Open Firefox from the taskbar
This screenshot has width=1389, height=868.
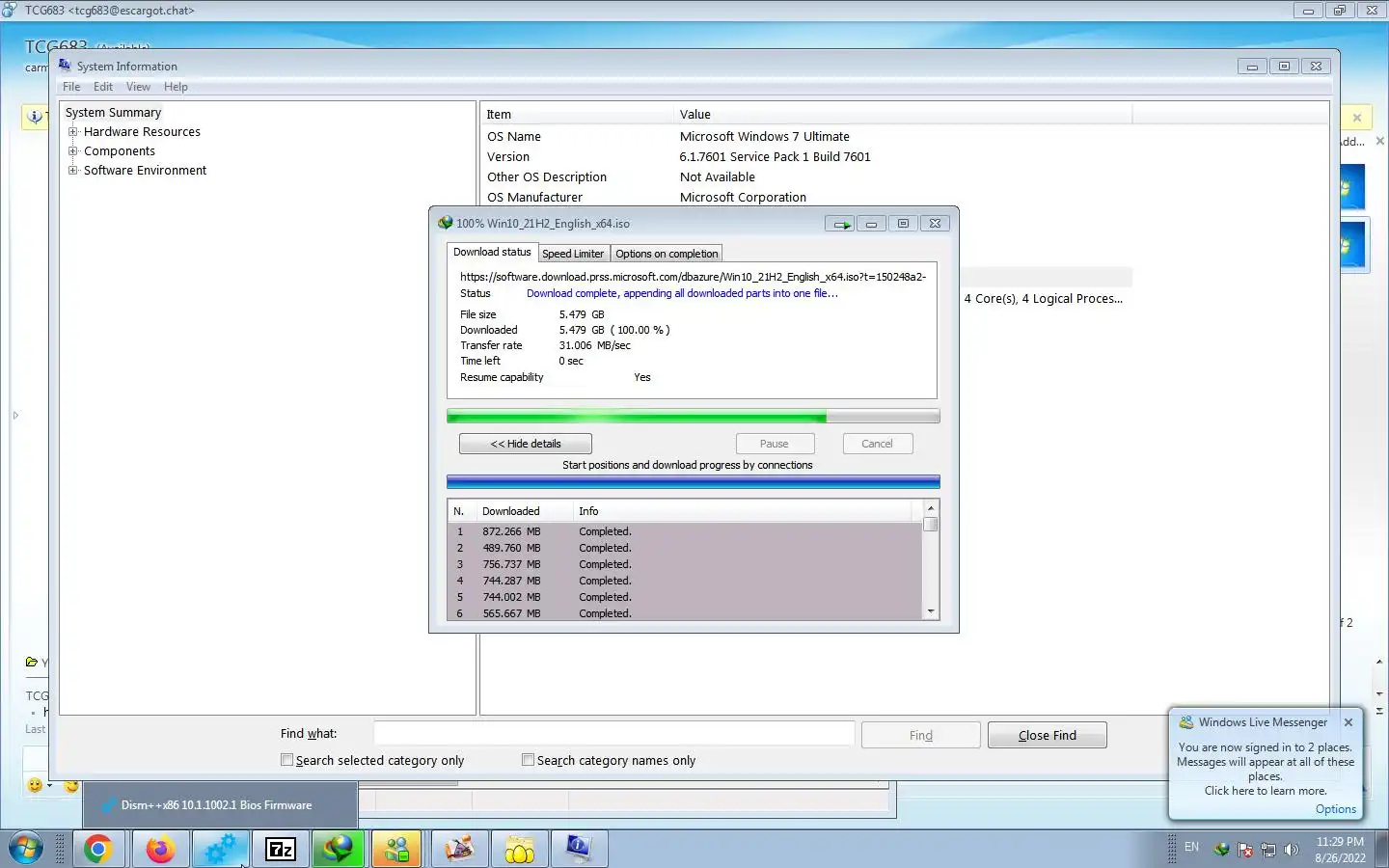pyautogui.click(x=160, y=849)
